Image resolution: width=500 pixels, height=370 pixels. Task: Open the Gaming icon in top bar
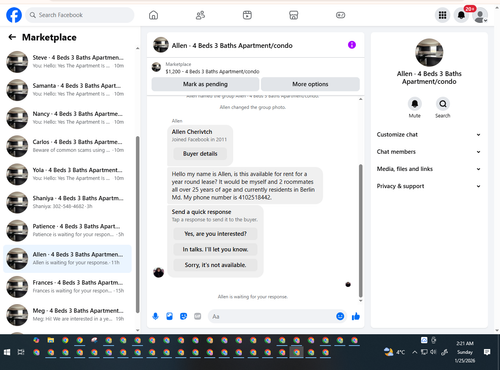click(340, 15)
